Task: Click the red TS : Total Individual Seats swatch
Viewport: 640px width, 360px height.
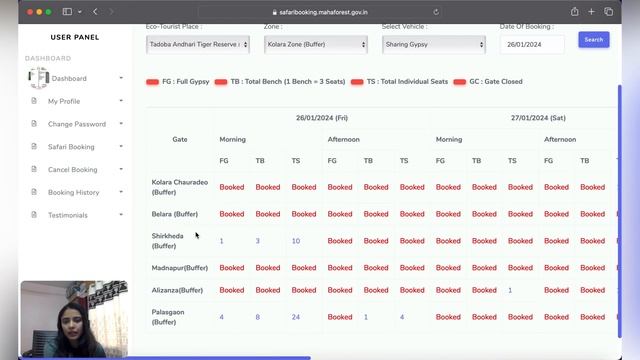Action: pyautogui.click(x=357, y=82)
